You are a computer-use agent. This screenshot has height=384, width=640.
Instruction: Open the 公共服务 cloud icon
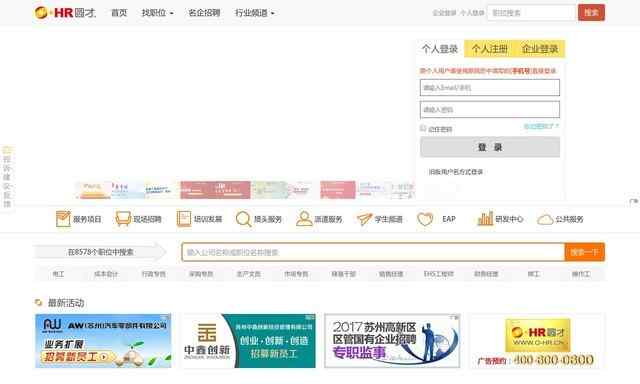tap(545, 220)
